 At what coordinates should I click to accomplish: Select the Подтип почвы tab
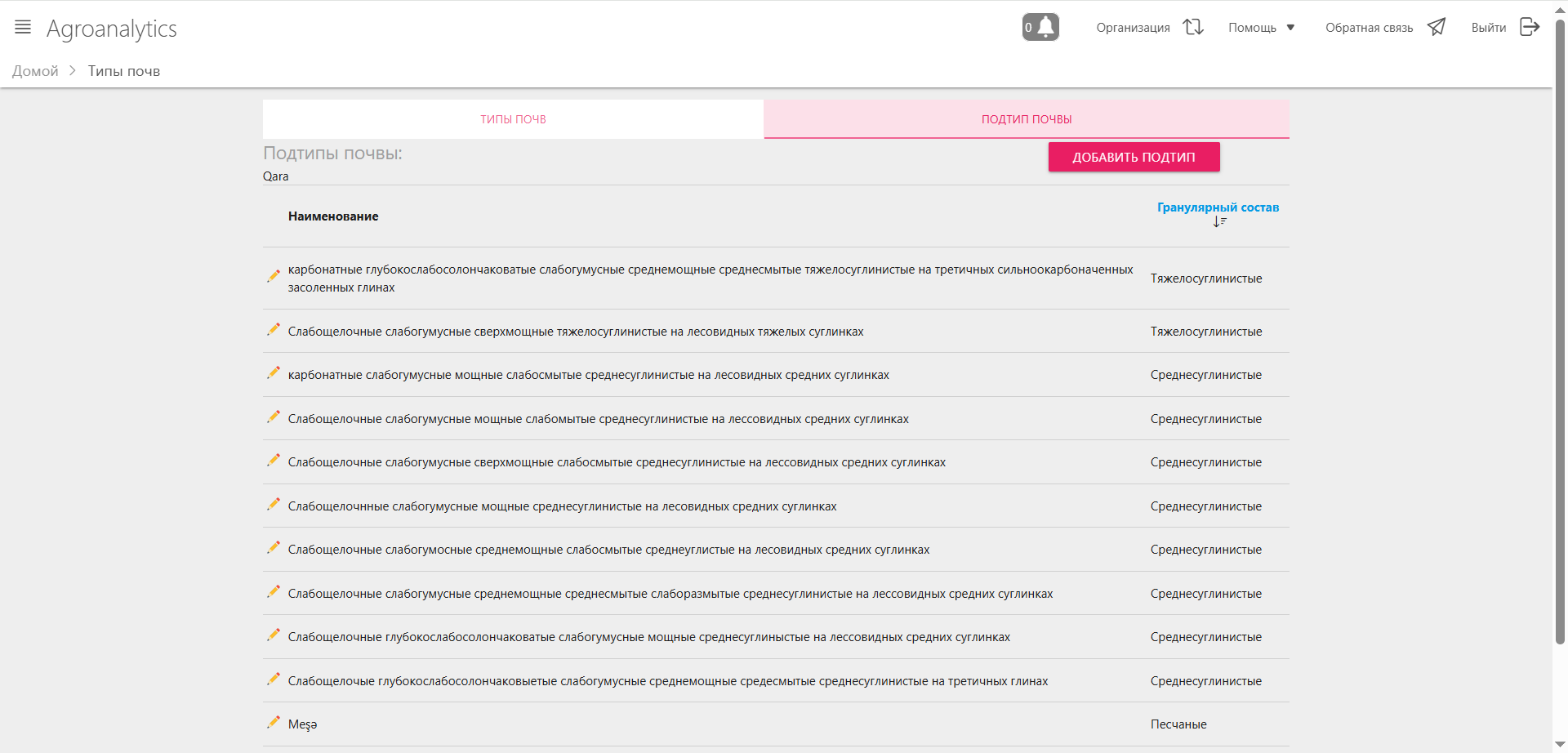click(1027, 119)
